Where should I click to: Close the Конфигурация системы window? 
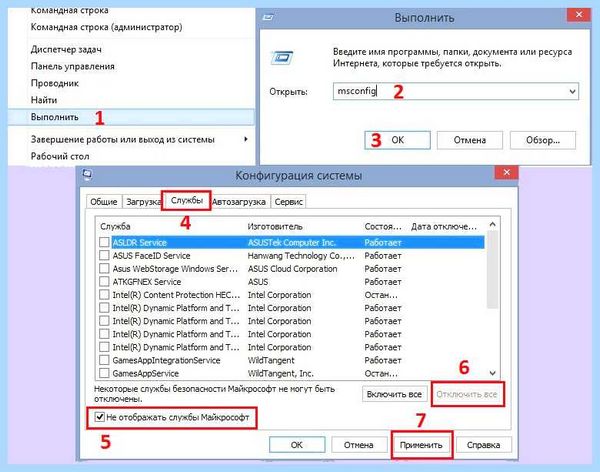pyautogui.click(x=506, y=172)
